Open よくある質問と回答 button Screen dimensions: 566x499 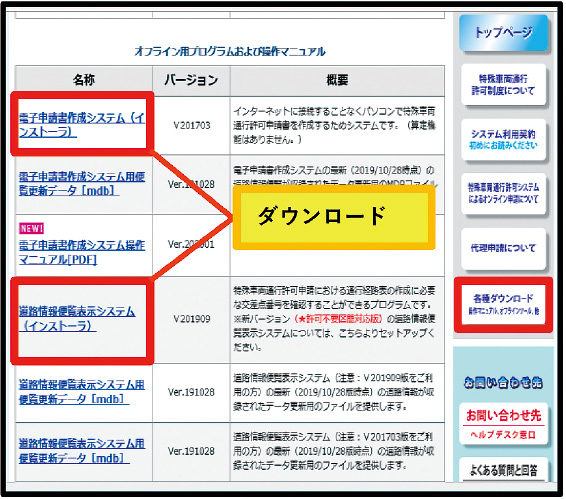tap(504, 470)
